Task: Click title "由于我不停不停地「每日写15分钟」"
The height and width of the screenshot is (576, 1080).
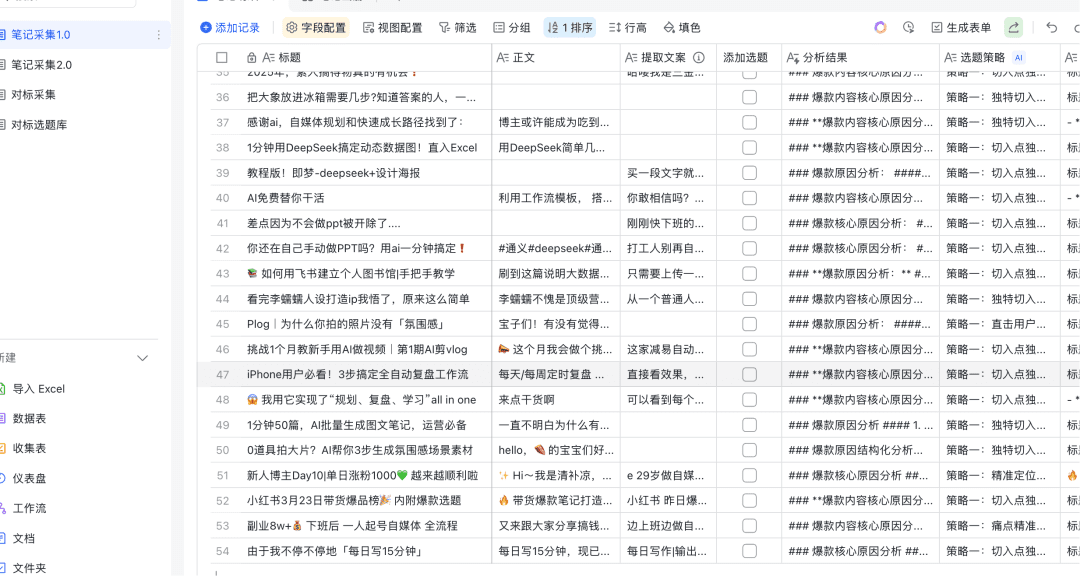Action: pos(334,551)
